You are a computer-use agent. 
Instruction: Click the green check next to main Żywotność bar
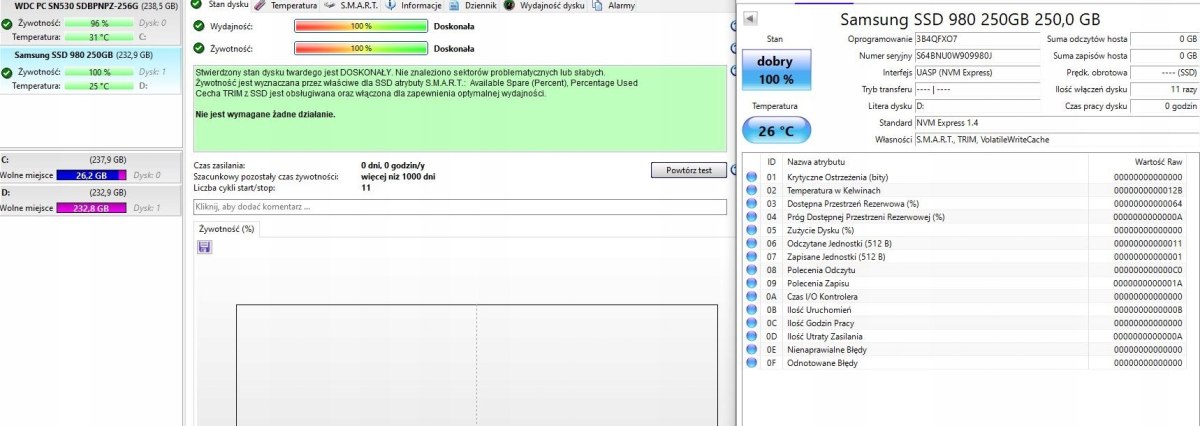pyautogui.click(x=199, y=48)
